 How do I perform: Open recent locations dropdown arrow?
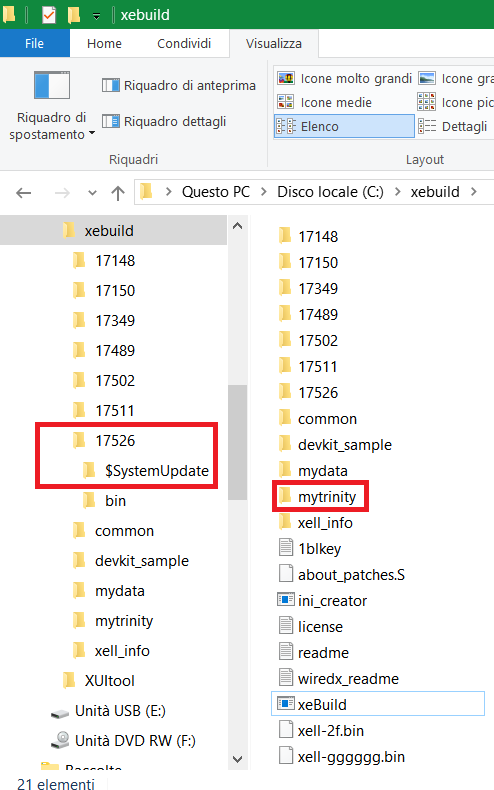[x=92, y=192]
